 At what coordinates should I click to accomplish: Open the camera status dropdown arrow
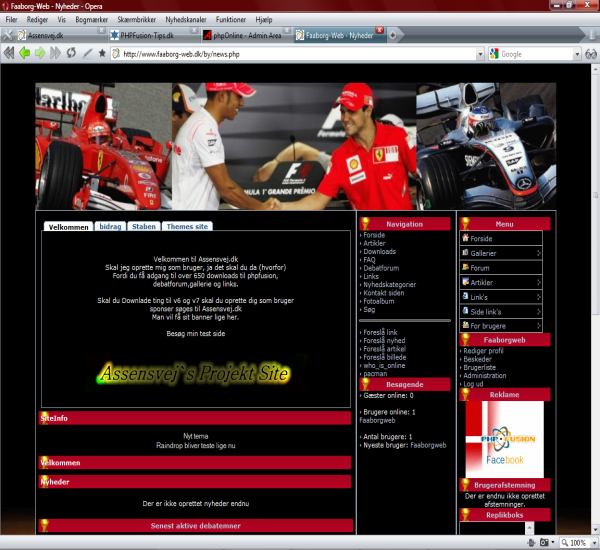pos(552,543)
